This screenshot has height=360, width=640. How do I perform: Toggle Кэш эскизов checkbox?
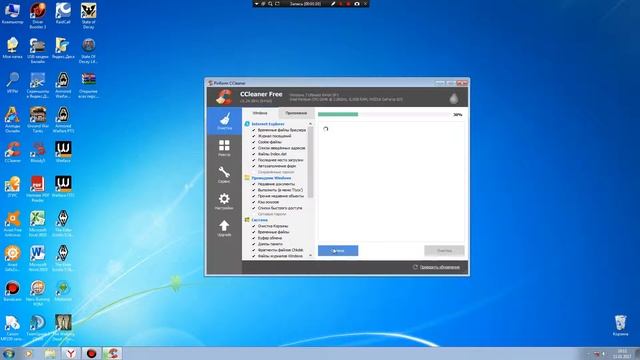click(253, 202)
